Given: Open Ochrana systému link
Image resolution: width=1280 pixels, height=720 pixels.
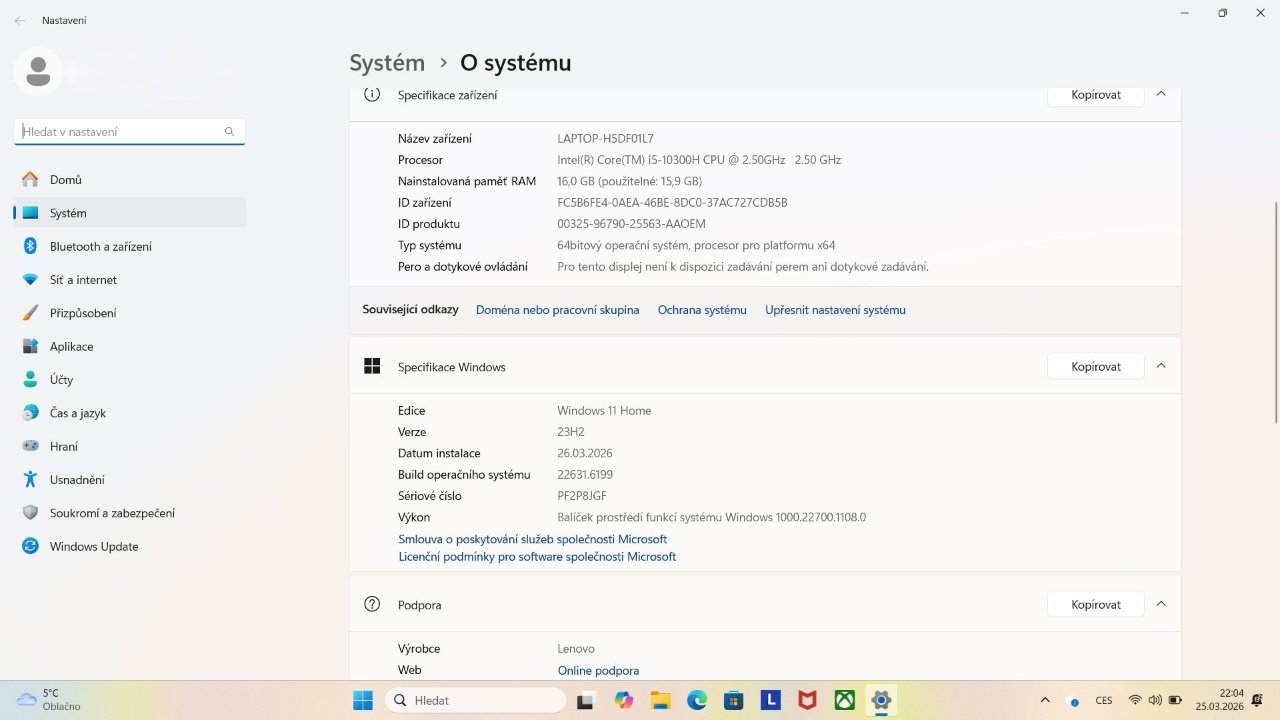Looking at the screenshot, I should (x=702, y=310).
